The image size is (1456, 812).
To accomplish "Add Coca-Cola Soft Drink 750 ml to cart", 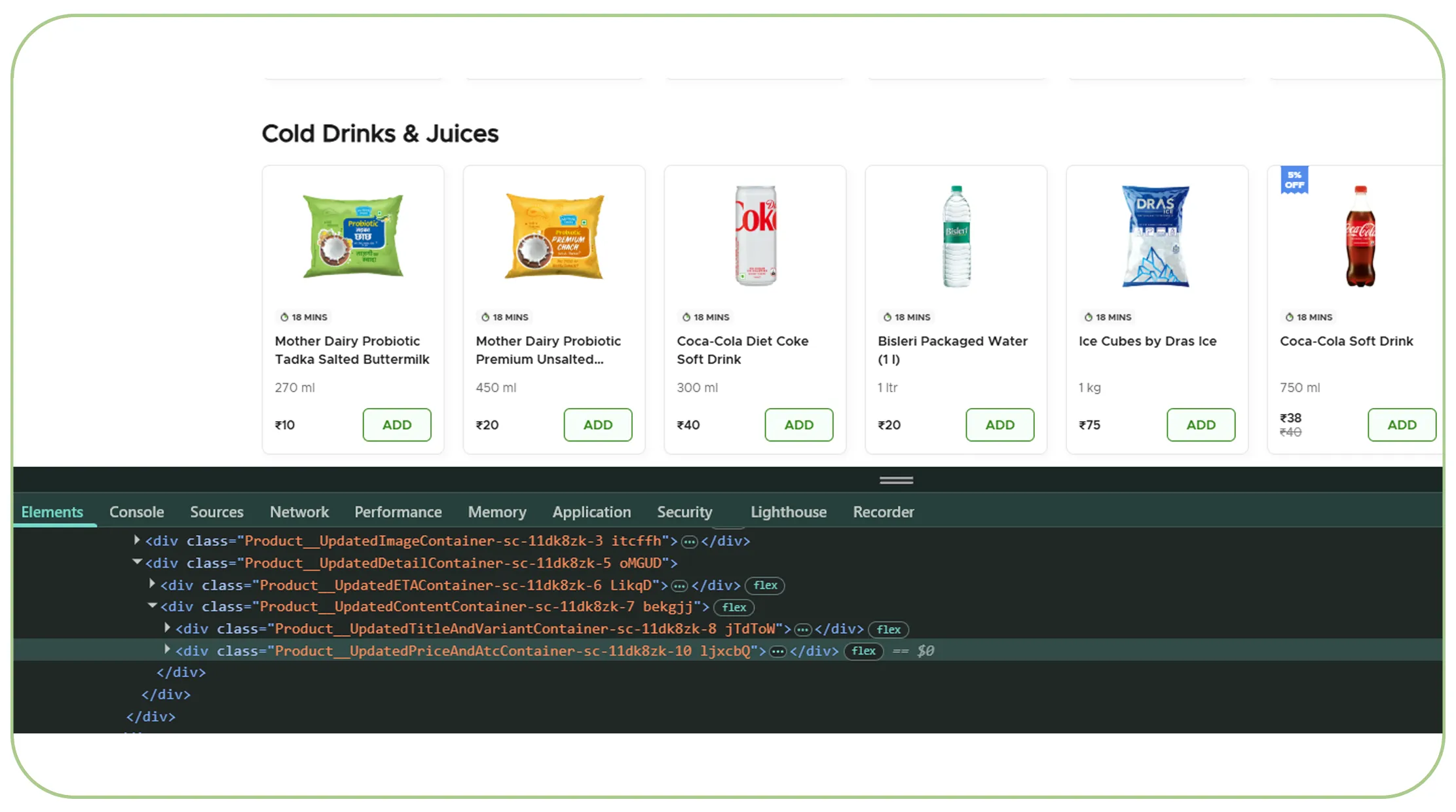I will pyautogui.click(x=1402, y=425).
